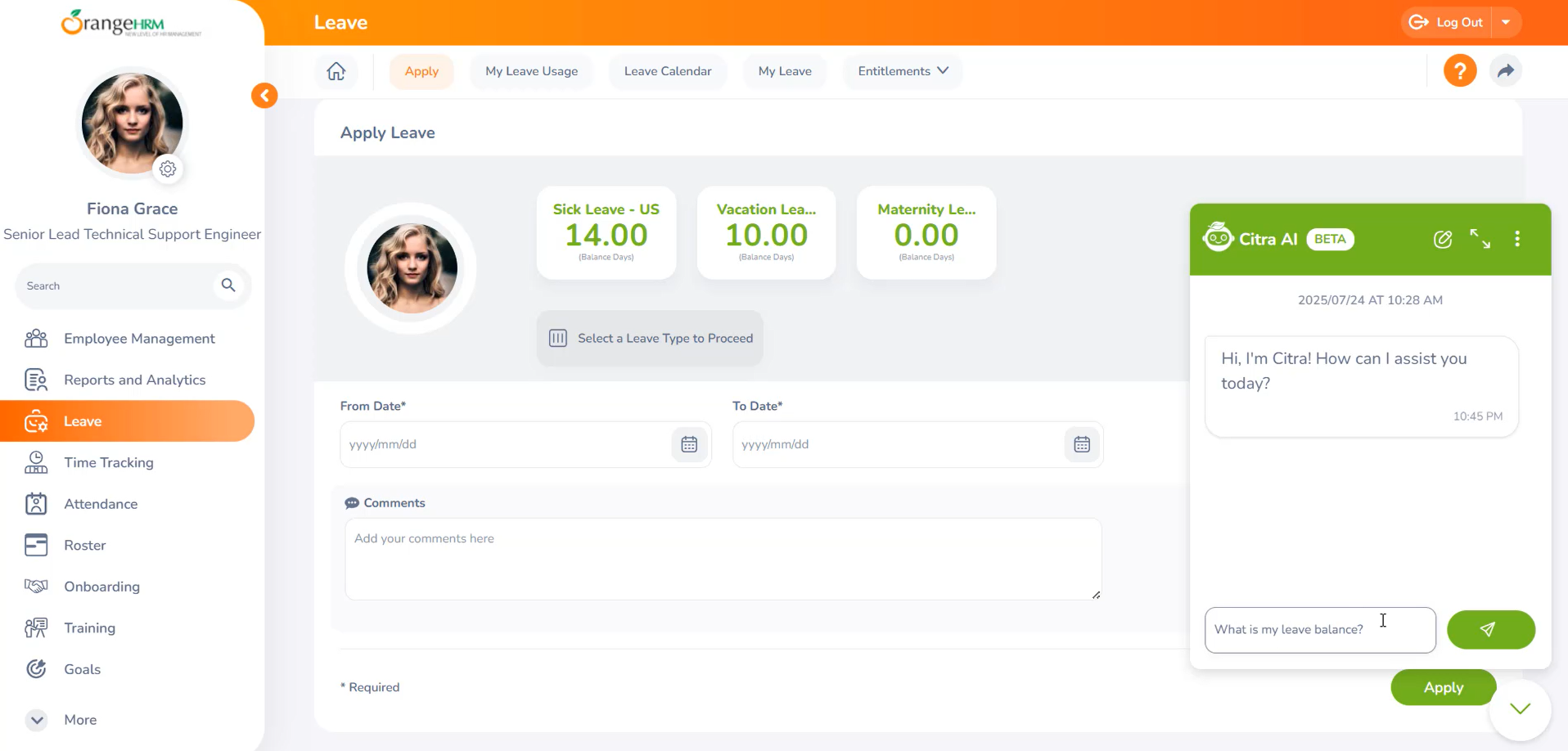Open the profile settings gear icon
This screenshot has height=751, width=1568.
pyautogui.click(x=168, y=169)
